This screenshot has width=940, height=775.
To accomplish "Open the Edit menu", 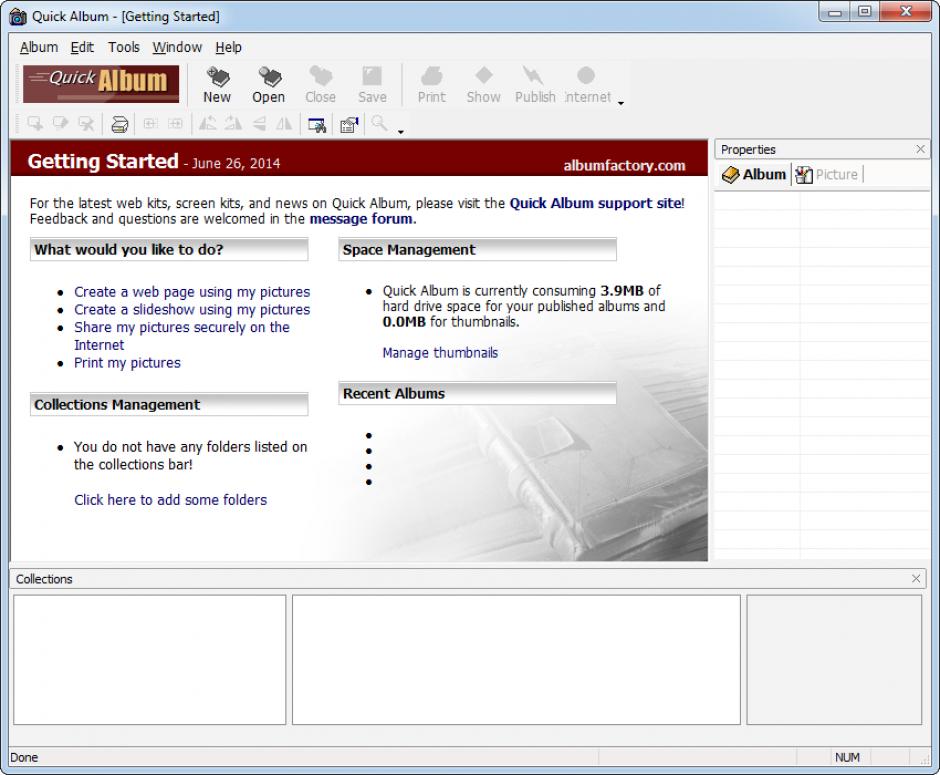I will [82, 47].
